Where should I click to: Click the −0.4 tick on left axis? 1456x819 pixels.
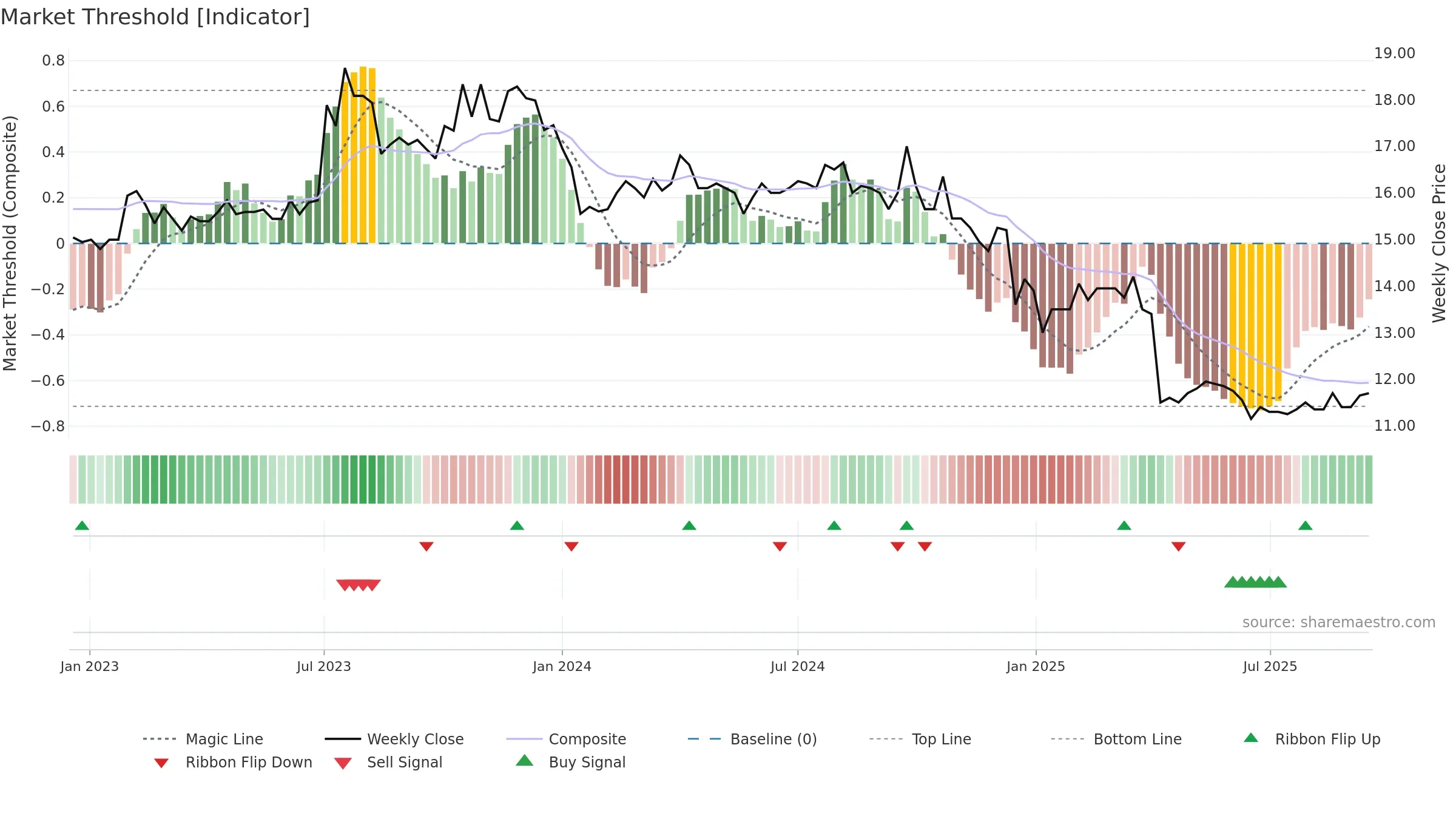tap(48, 334)
